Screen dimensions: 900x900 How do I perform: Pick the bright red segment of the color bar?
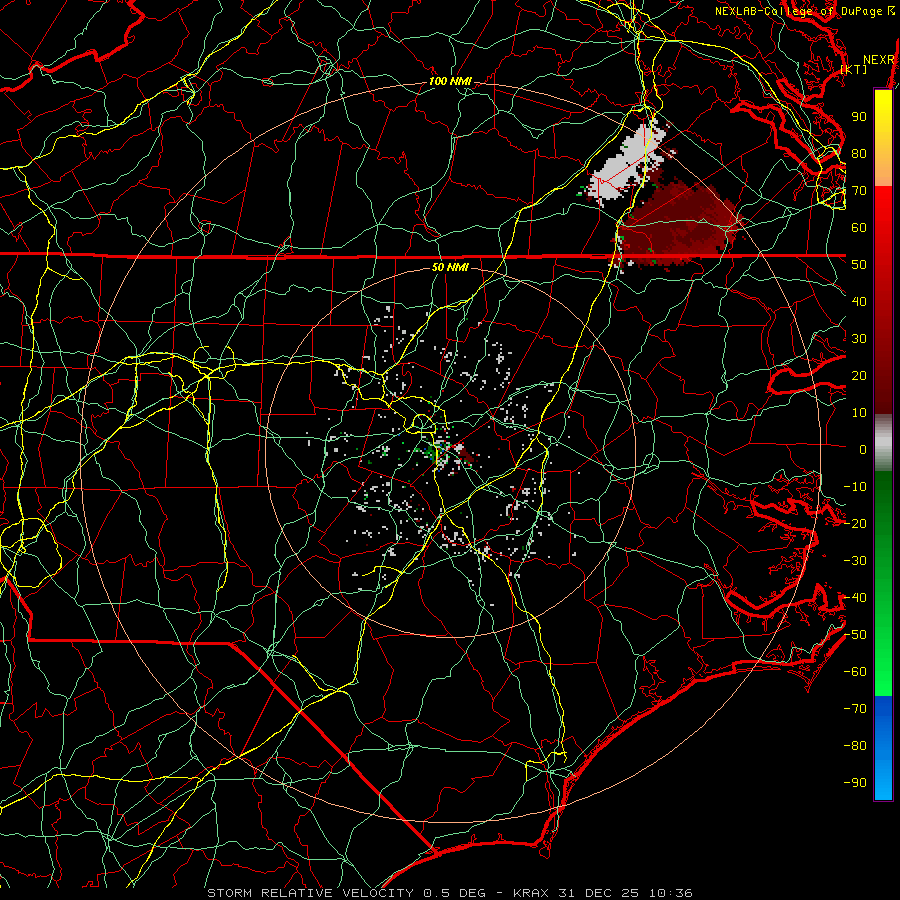(x=883, y=210)
